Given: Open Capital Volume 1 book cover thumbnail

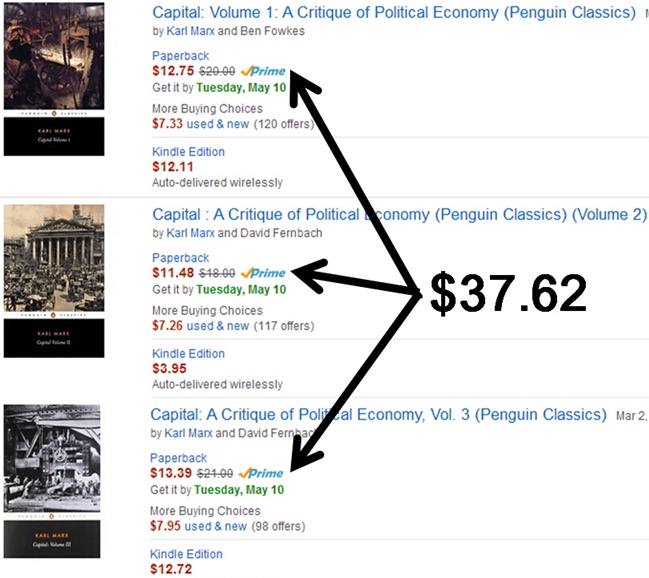Looking at the screenshot, I should 54,77.
